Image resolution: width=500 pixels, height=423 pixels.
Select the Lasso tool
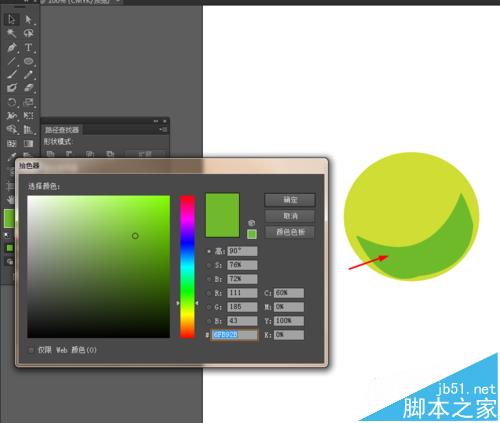point(28,33)
